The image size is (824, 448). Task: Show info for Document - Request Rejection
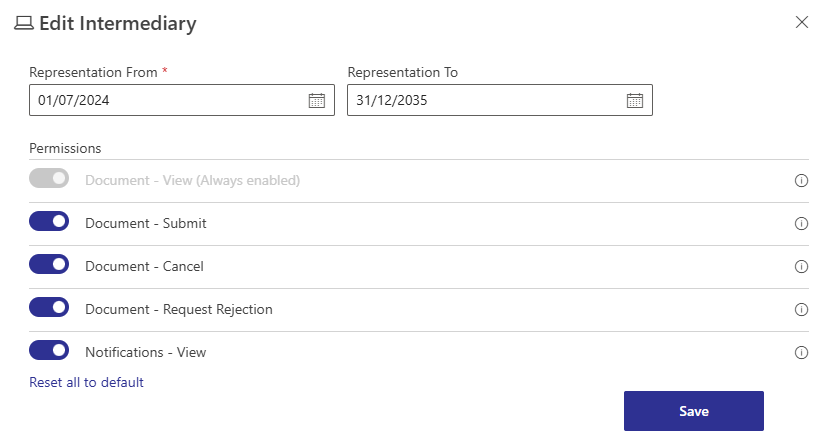(x=801, y=310)
